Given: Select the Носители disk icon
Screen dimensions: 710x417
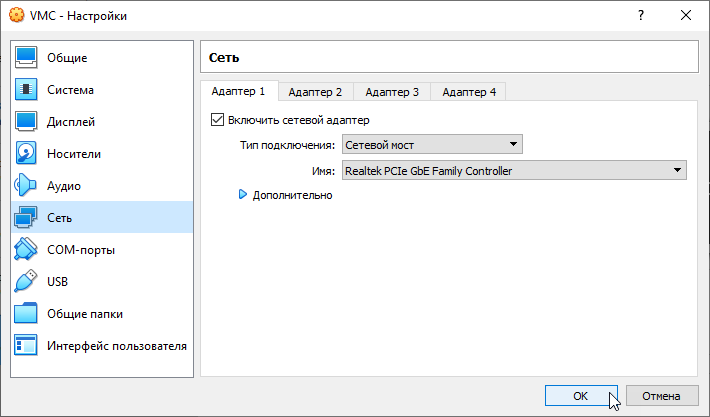Looking at the screenshot, I should pyautogui.click(x=27, y=154).
